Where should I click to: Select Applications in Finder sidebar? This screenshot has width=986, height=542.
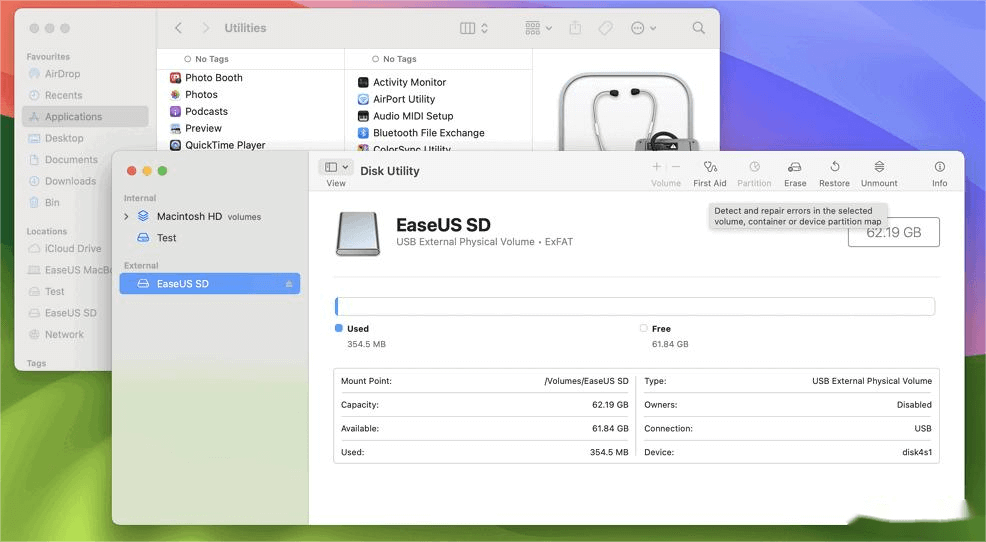pos(85,116)
